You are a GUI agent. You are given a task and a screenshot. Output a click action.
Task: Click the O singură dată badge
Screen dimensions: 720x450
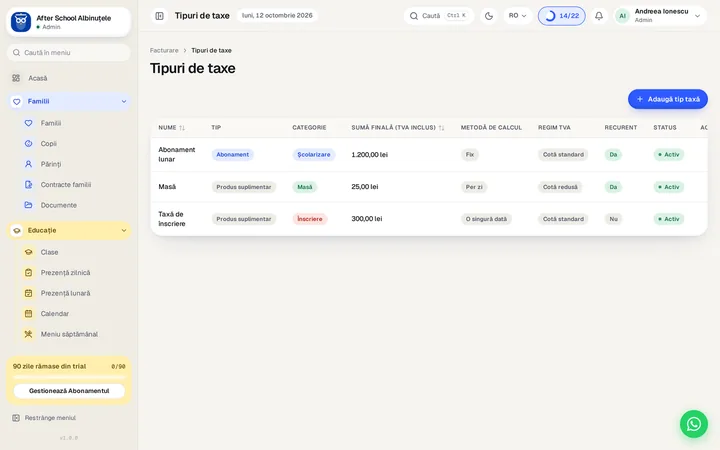tap(486, 219)
